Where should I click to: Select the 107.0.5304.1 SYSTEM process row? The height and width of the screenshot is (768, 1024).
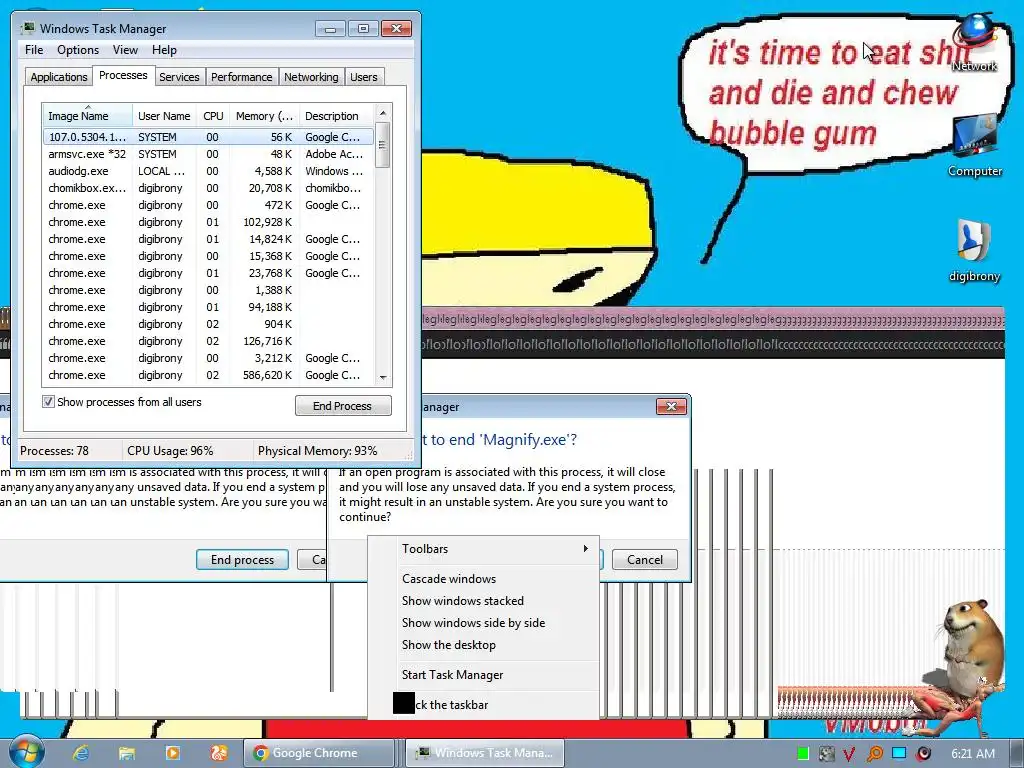(208, 136)
